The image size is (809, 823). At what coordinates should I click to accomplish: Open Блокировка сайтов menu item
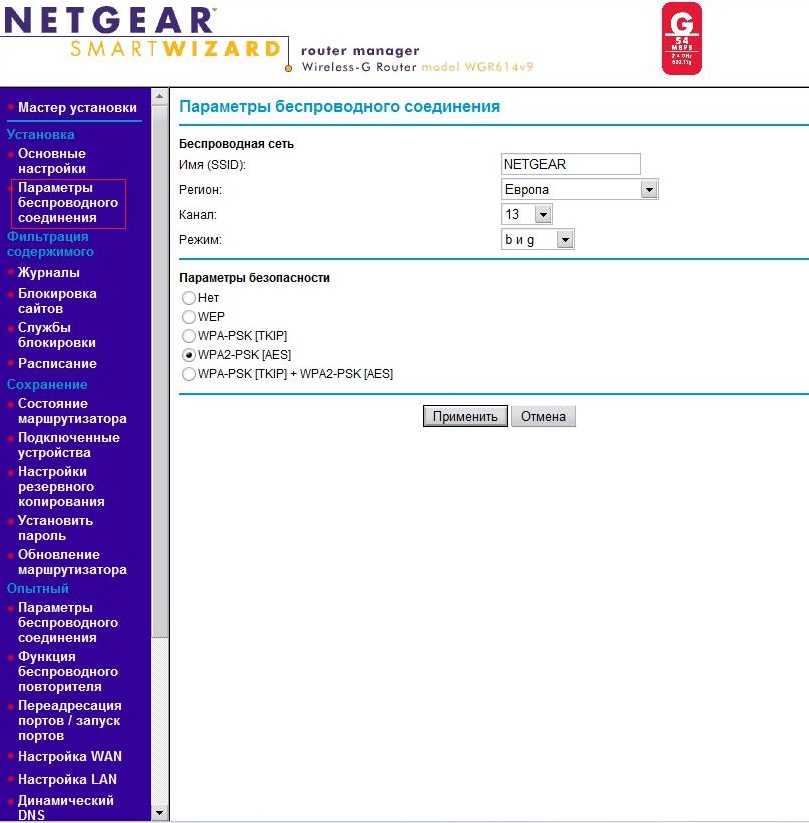[x=57, y=301]
